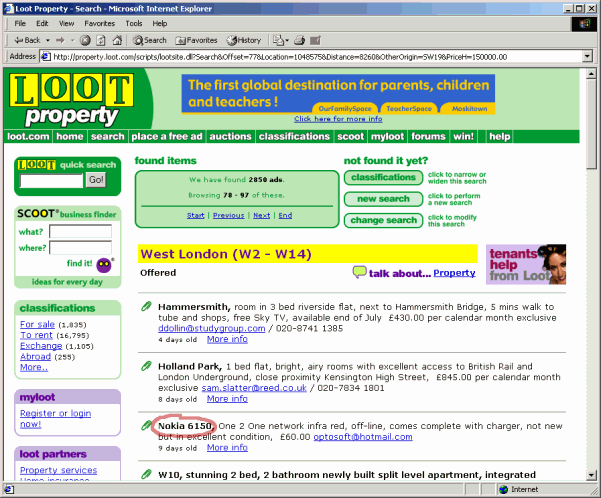The image size is (601, 498).
Task: Click the Back arrow toolbar button
Action: [x=27, y=40]
